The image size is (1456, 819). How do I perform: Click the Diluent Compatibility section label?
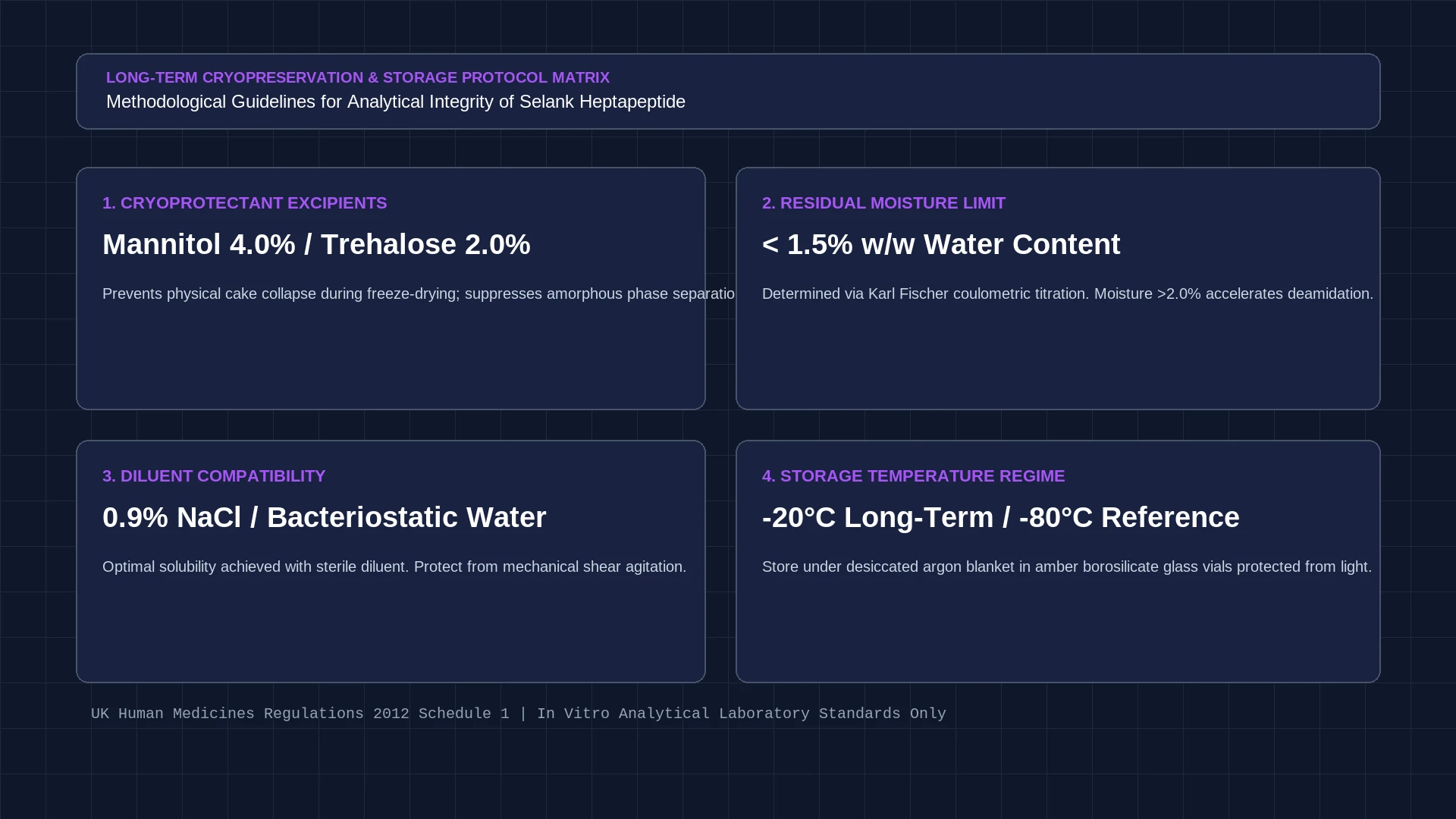[214, 476]
